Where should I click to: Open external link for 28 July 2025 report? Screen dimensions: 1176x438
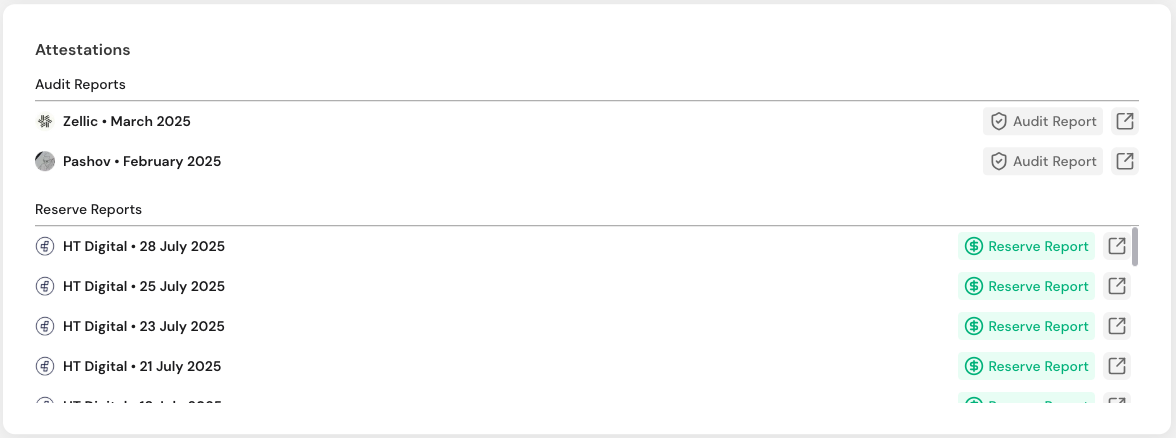click(1117, 246)
